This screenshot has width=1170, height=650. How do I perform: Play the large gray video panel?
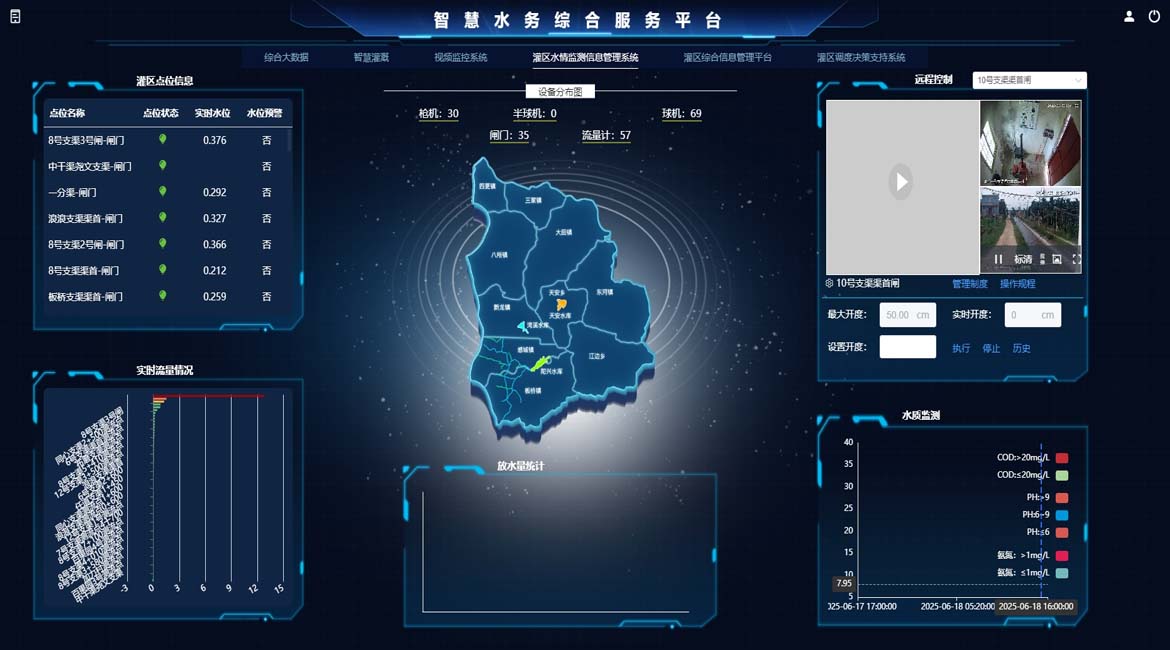point(901,182)
